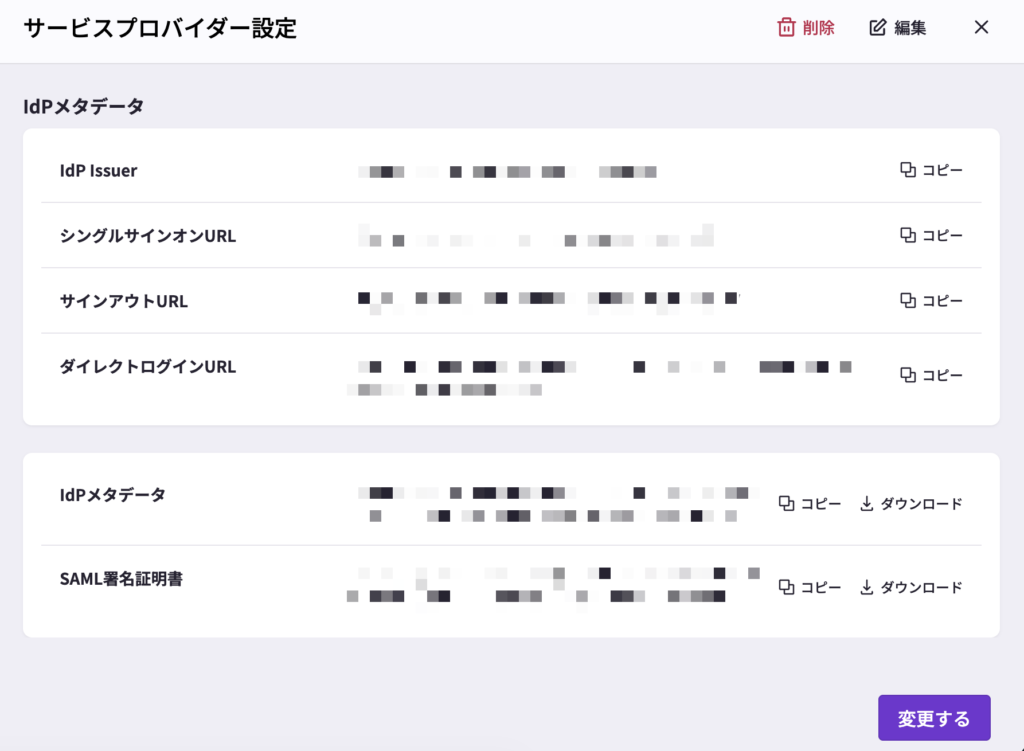Click the blurred ダイレクトログインURL value
Screen dimensions: 1024x751
coord(600,377)
